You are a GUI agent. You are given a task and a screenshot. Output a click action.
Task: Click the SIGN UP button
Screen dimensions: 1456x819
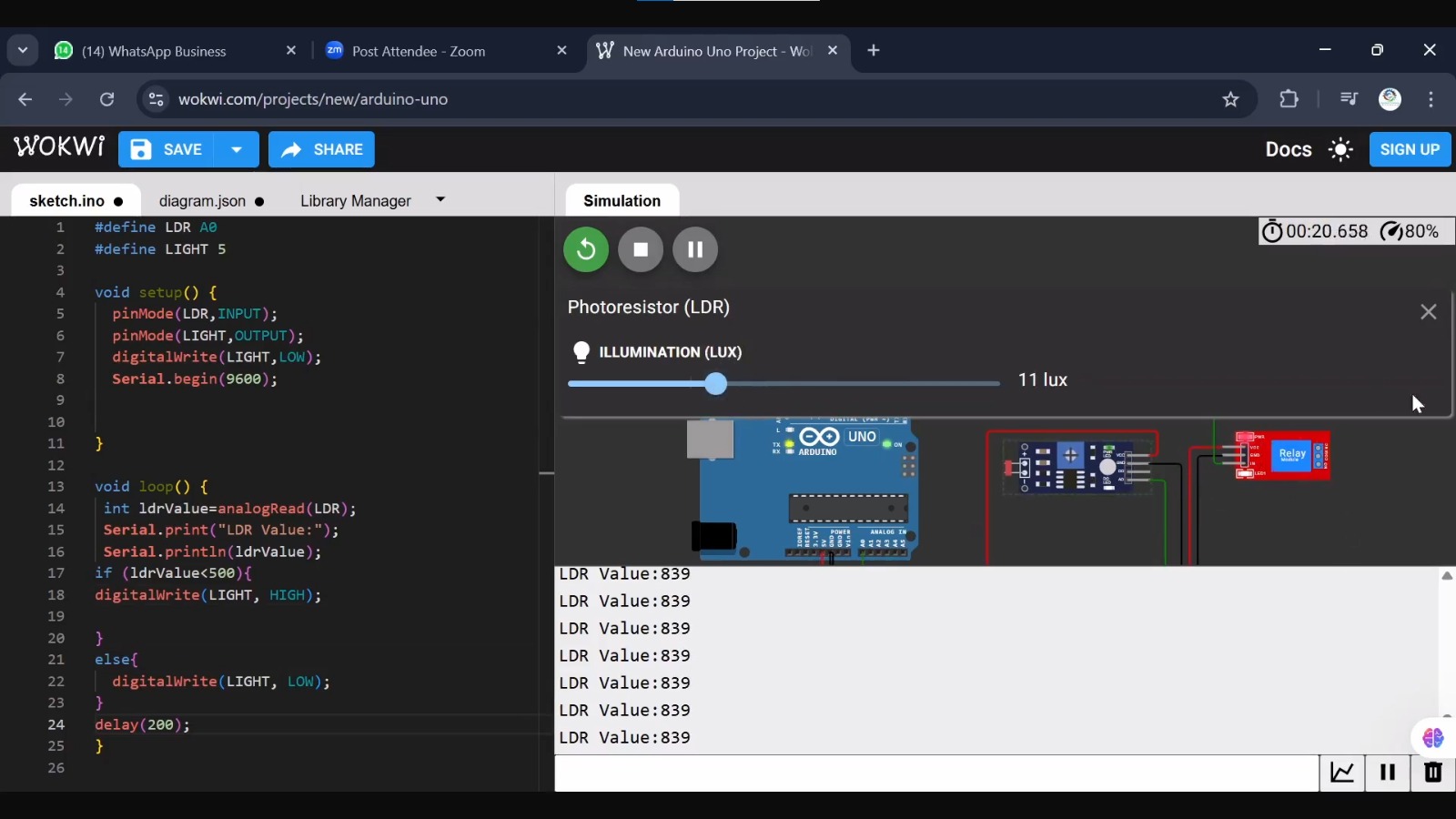1410,150
